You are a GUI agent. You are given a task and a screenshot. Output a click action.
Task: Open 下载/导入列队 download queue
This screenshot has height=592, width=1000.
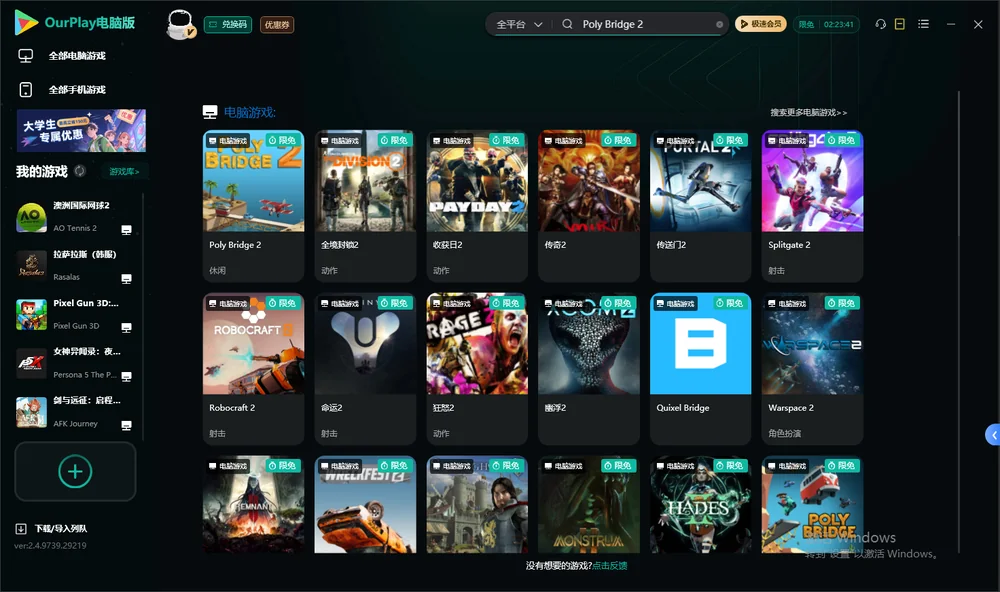coord(52,529)
